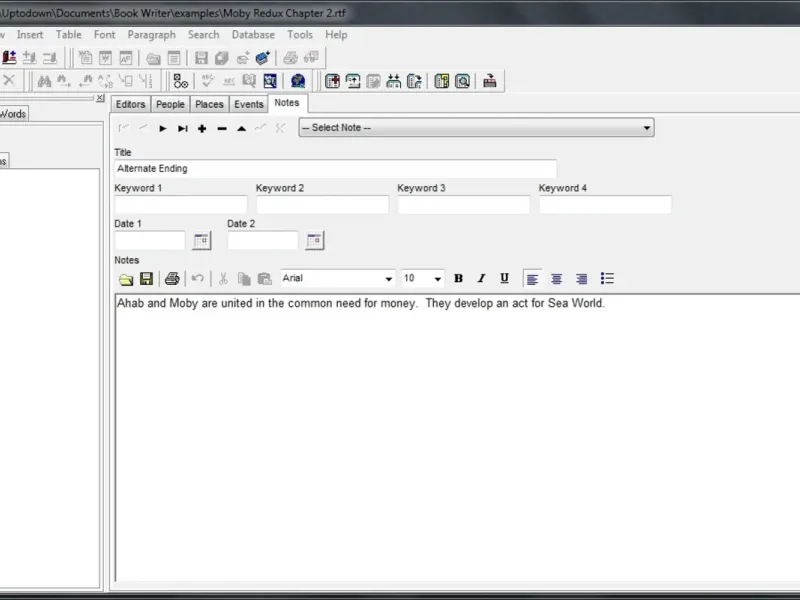Image resolution: width=800 pixels, height=600 pixels.
Task: Open the Help menu
Action: 336,35
